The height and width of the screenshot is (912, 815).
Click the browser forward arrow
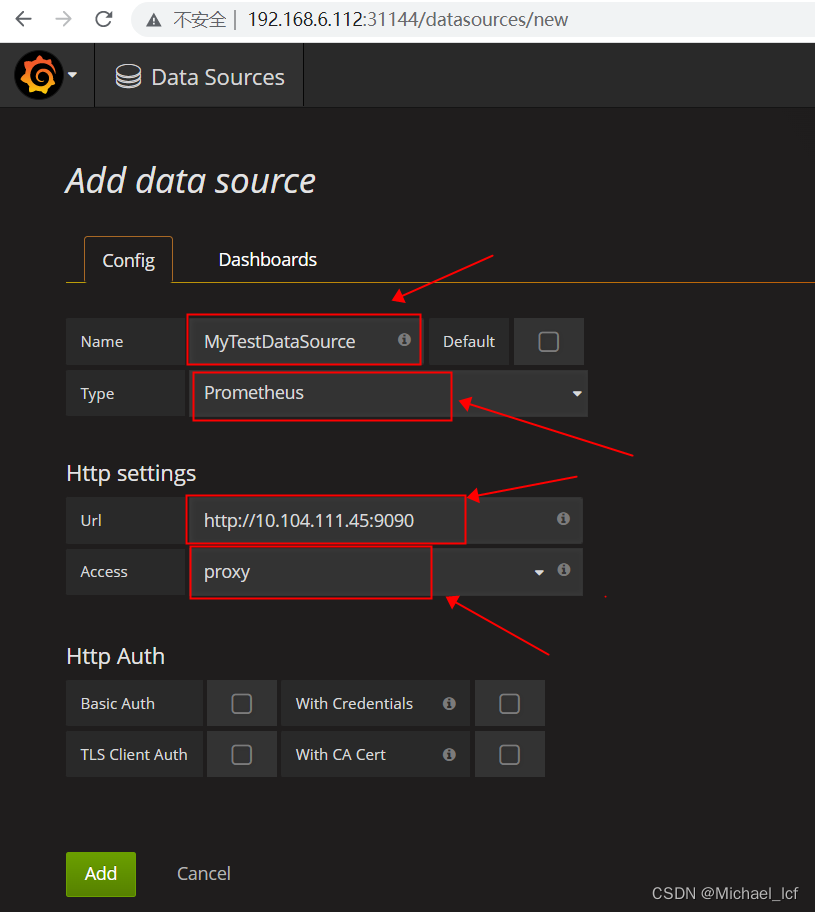[x=63, y=19]
